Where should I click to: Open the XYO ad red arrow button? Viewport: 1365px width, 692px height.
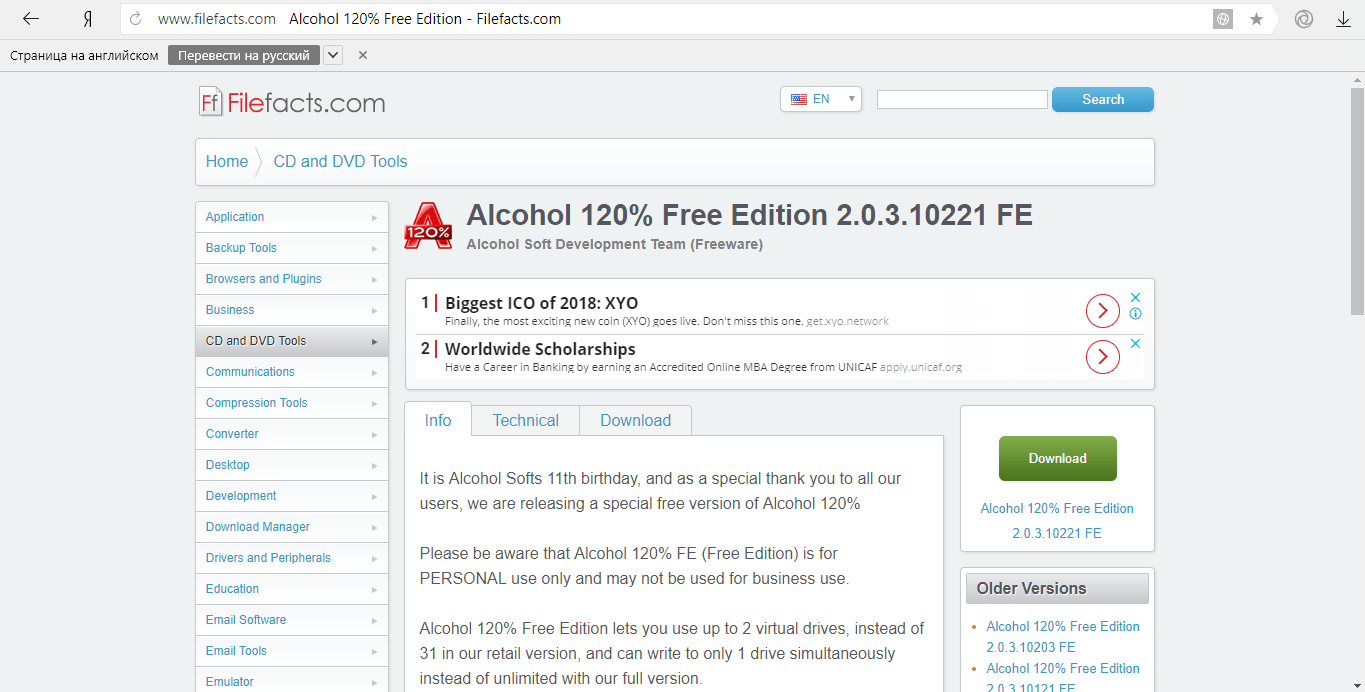coord(1102,311)
